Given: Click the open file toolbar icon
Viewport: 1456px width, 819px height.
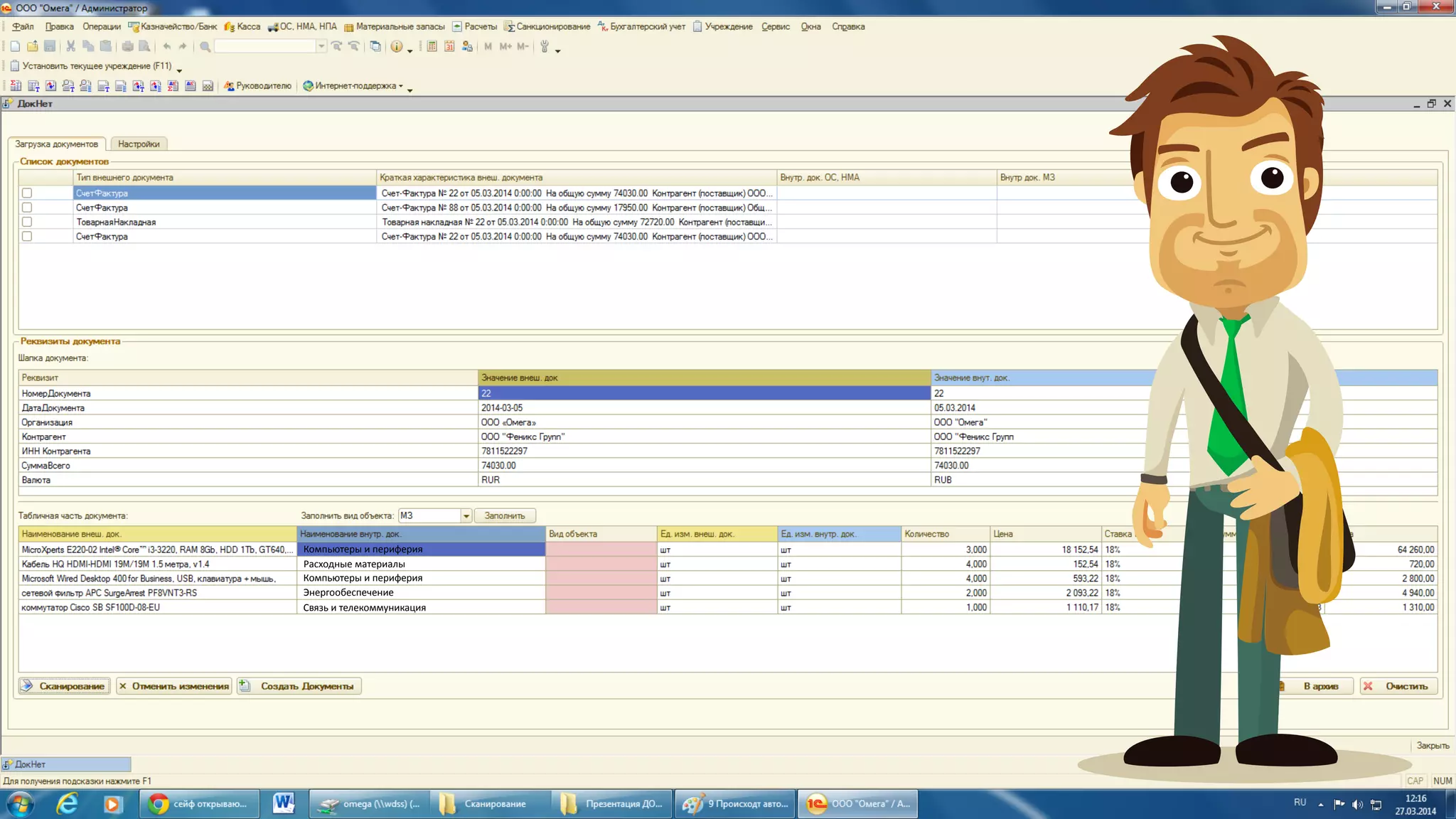Looking at the screenshot, I should click(x=33, y=46).
